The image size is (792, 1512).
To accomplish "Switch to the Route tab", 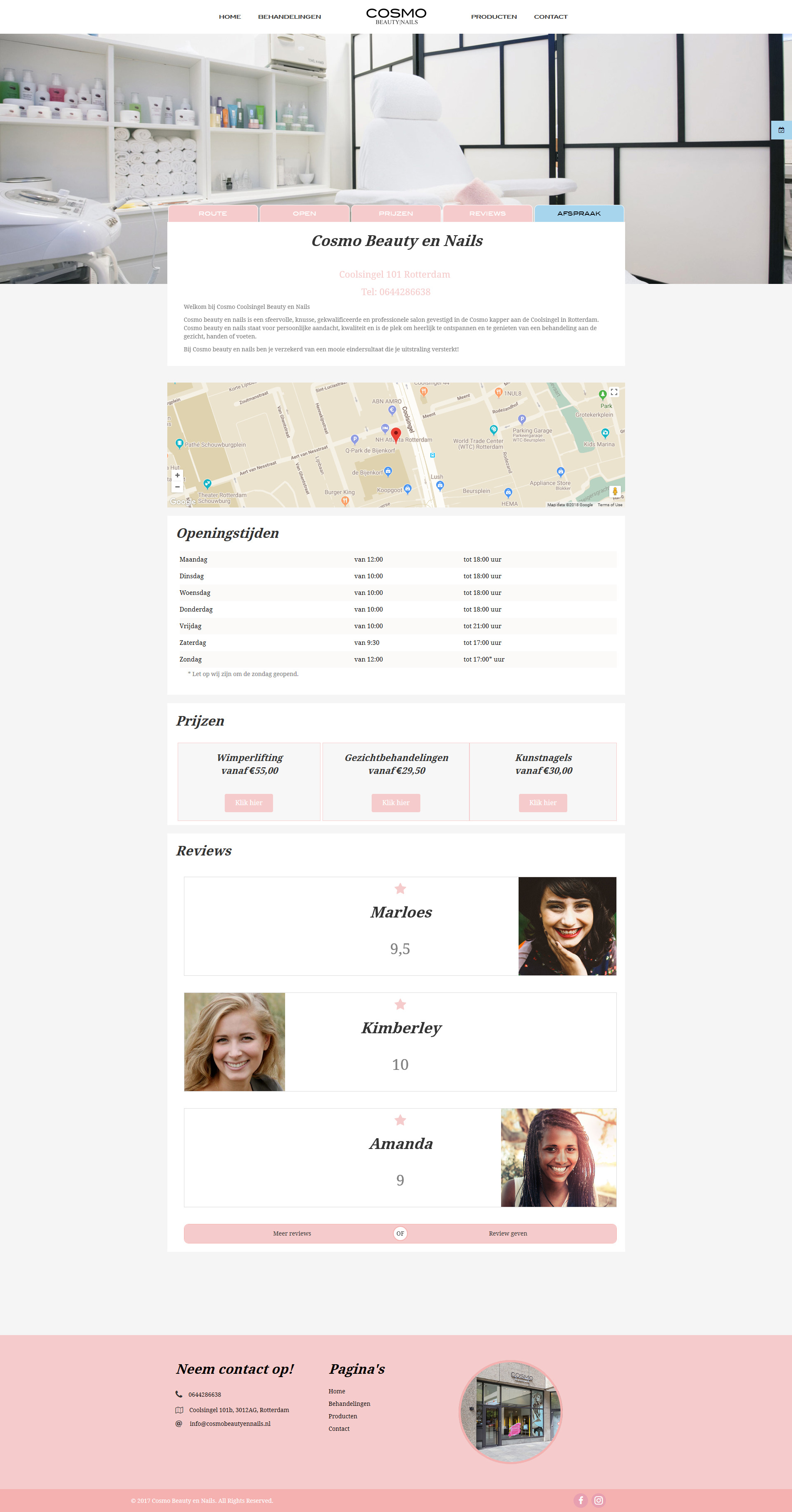I will coord(213,213).
